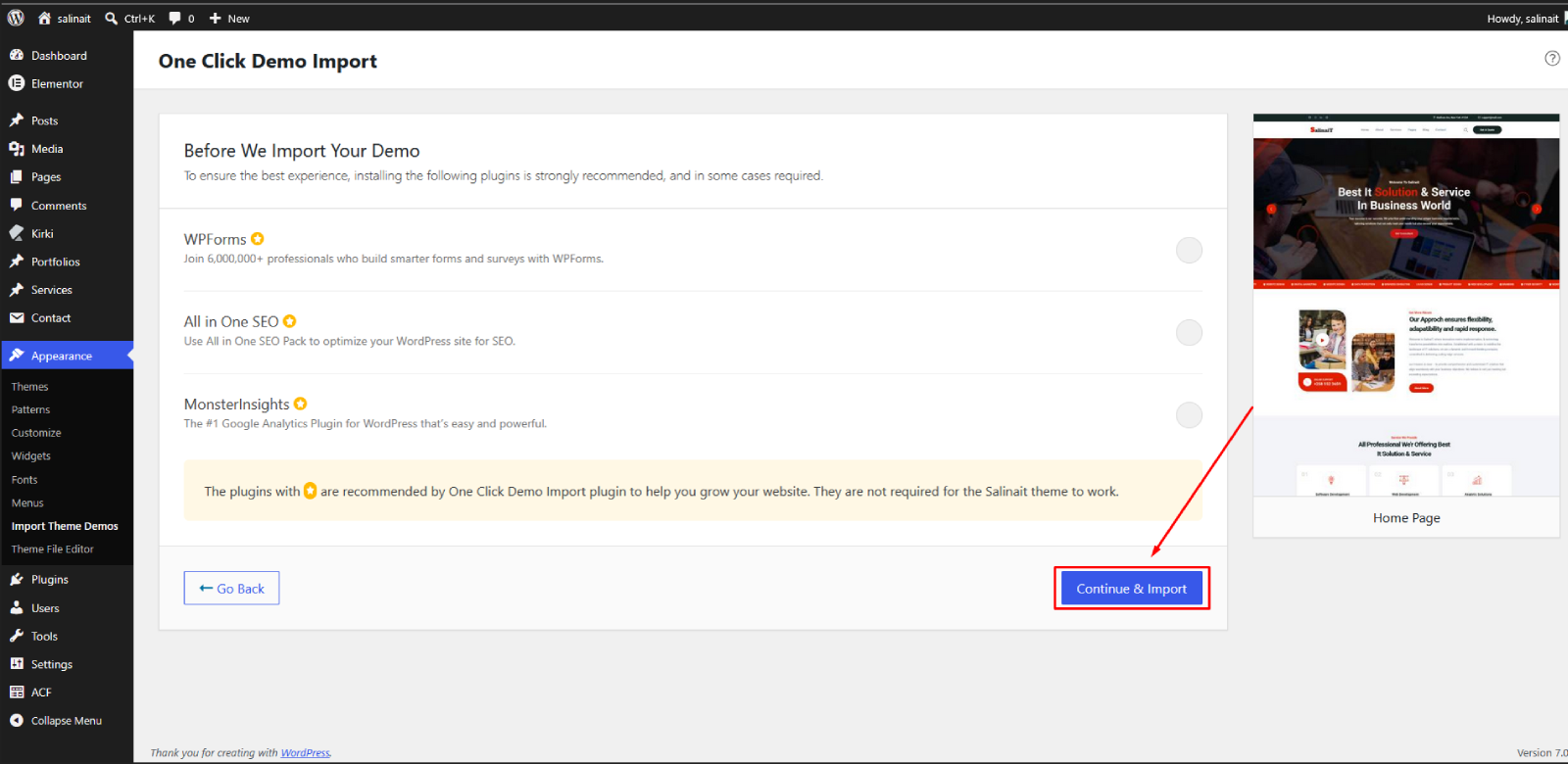Click the MonsterInsights plugin title
Viewport: 1568px width, 764px height.
237,404
